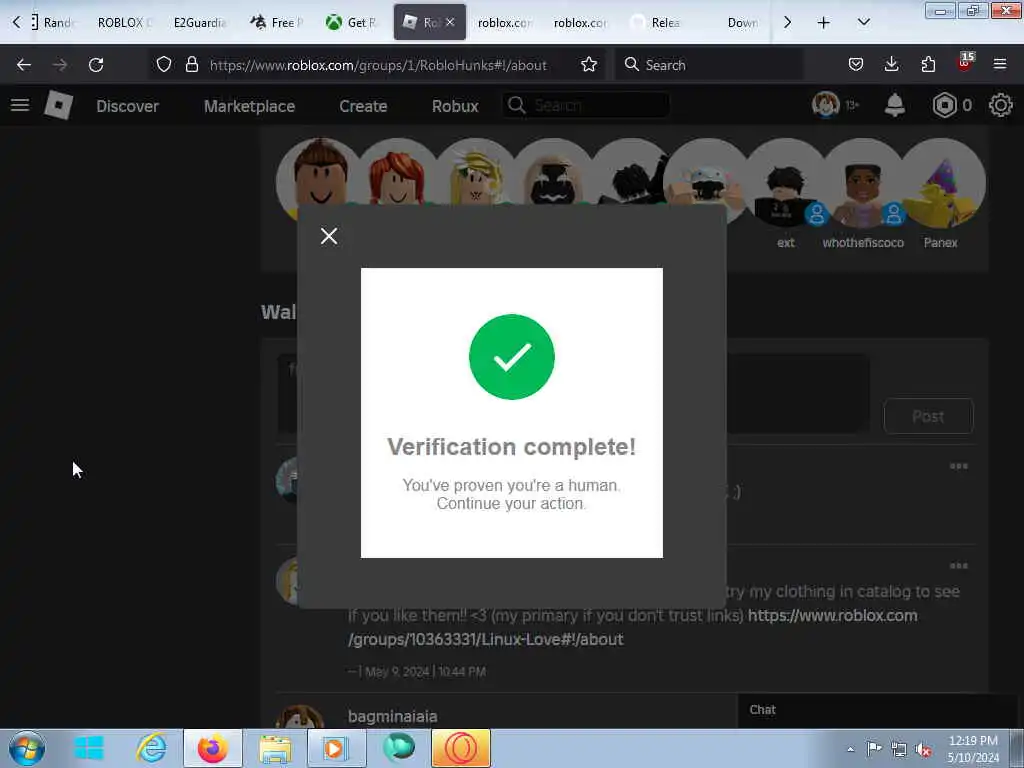Click the wall Post button

coord(928,416)
